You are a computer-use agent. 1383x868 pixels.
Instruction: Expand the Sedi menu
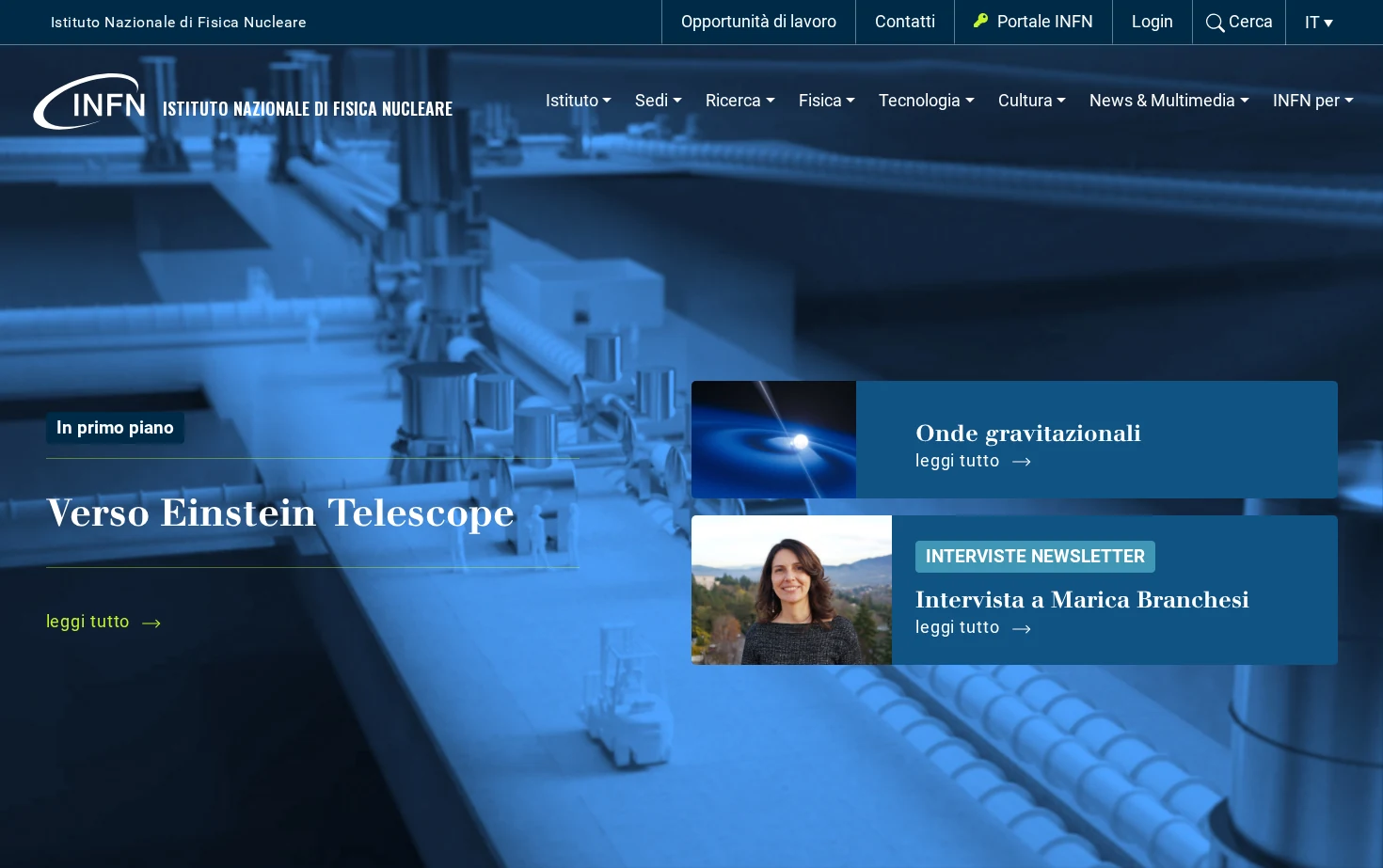click(658, 101)
